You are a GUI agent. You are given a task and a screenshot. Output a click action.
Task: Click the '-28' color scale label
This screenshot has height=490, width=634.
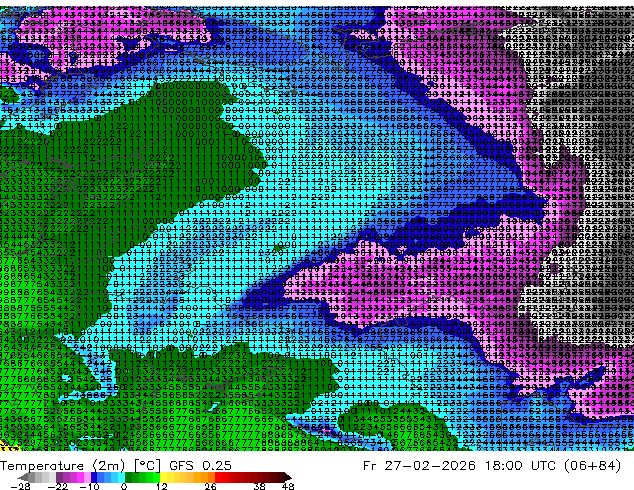click(x=20, y=486)
